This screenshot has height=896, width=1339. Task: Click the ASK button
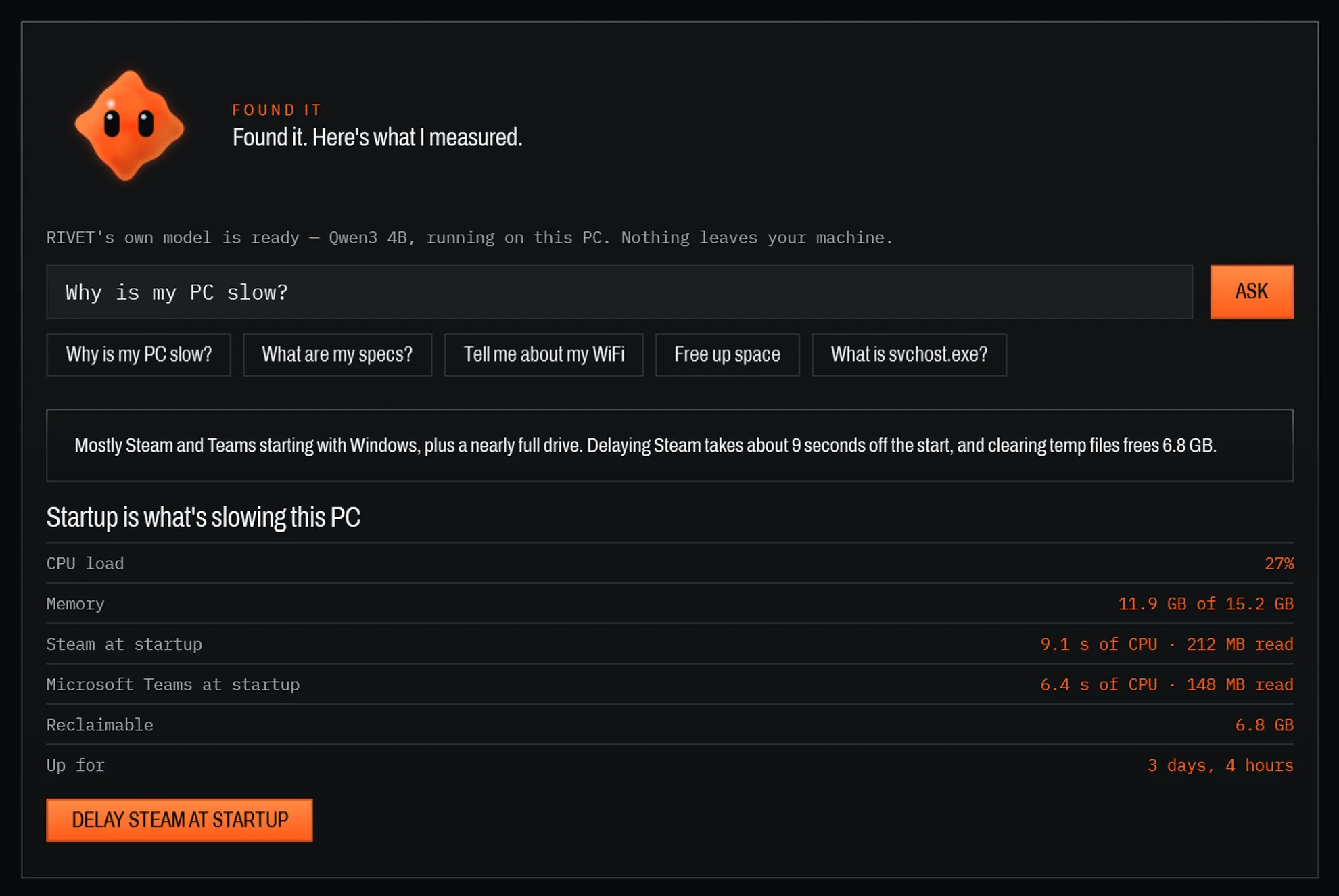point(1252,291)
